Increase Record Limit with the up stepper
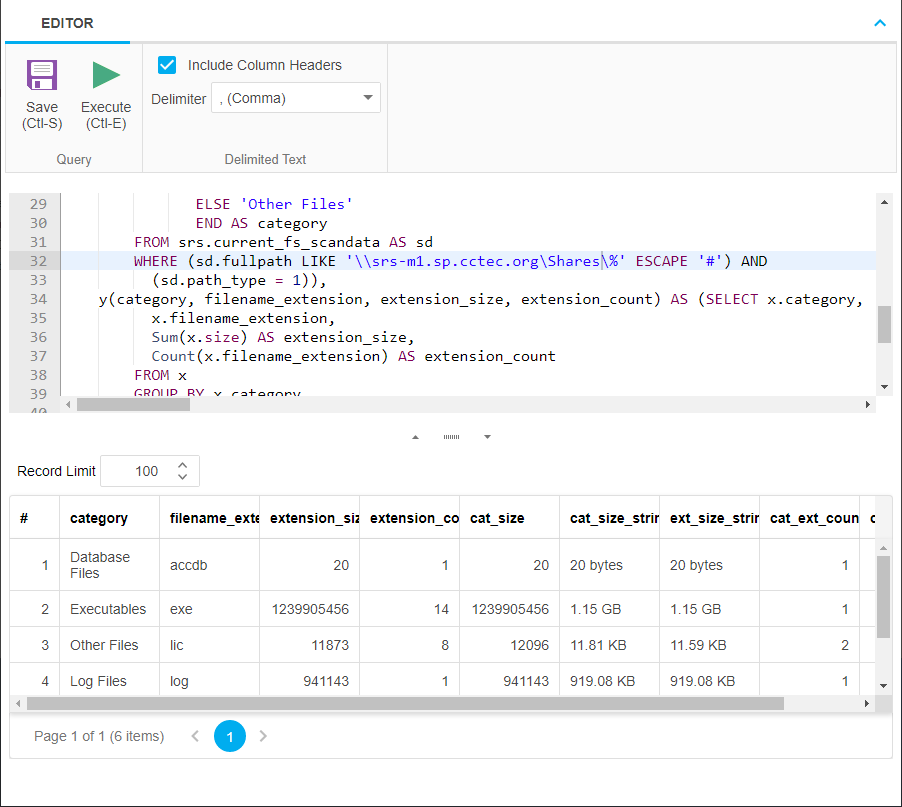This screenshot has width=902, height=807. click(181, 465)
